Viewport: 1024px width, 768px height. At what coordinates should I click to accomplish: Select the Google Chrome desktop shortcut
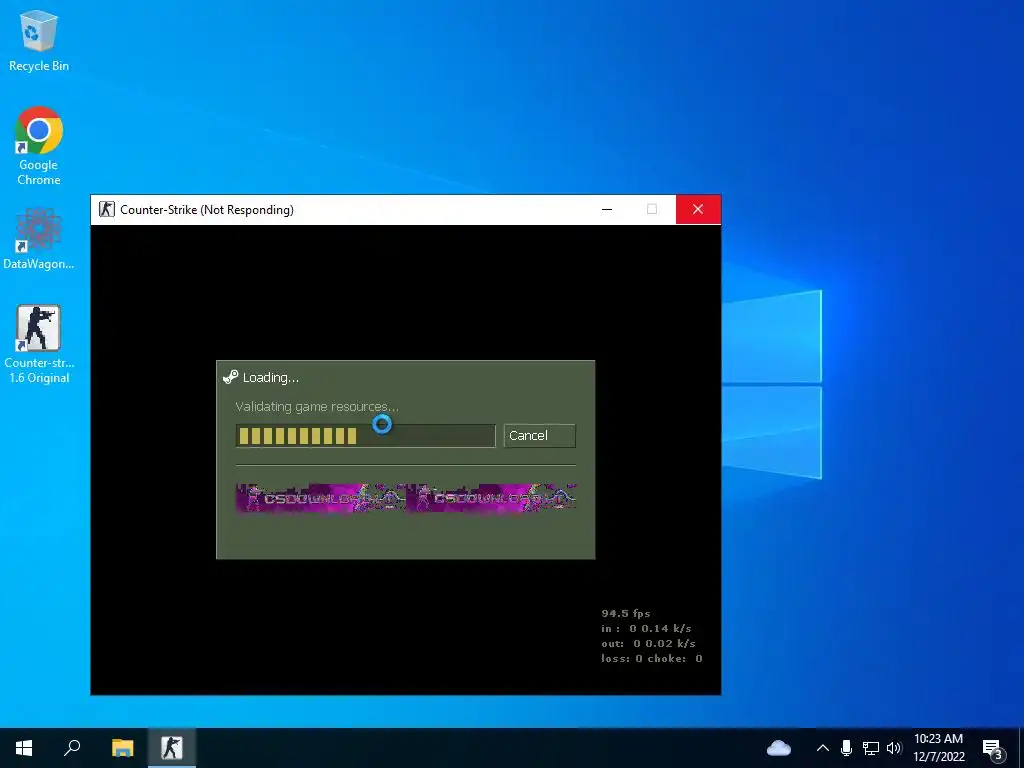(39, 146)
